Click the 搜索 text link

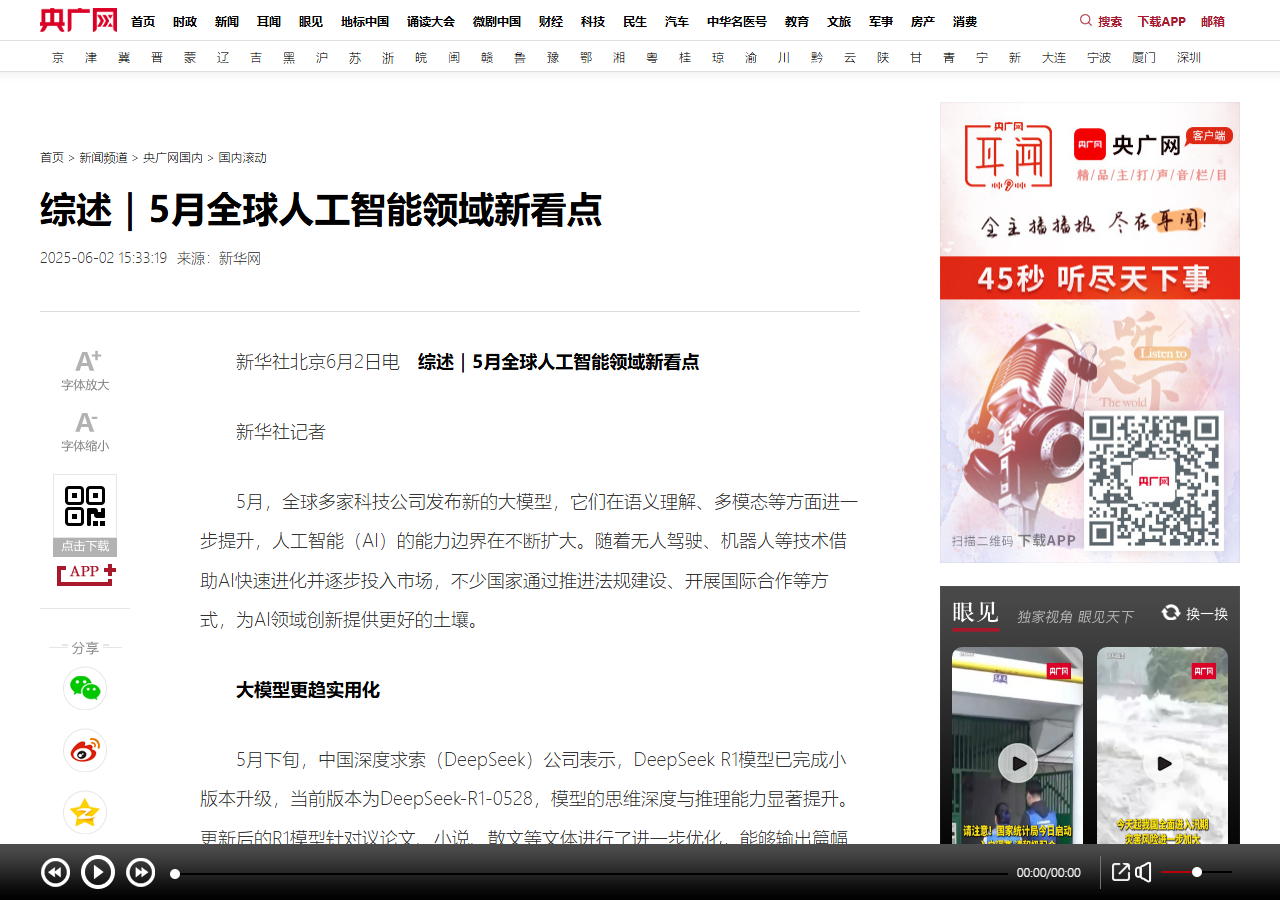coord(1110,21)
